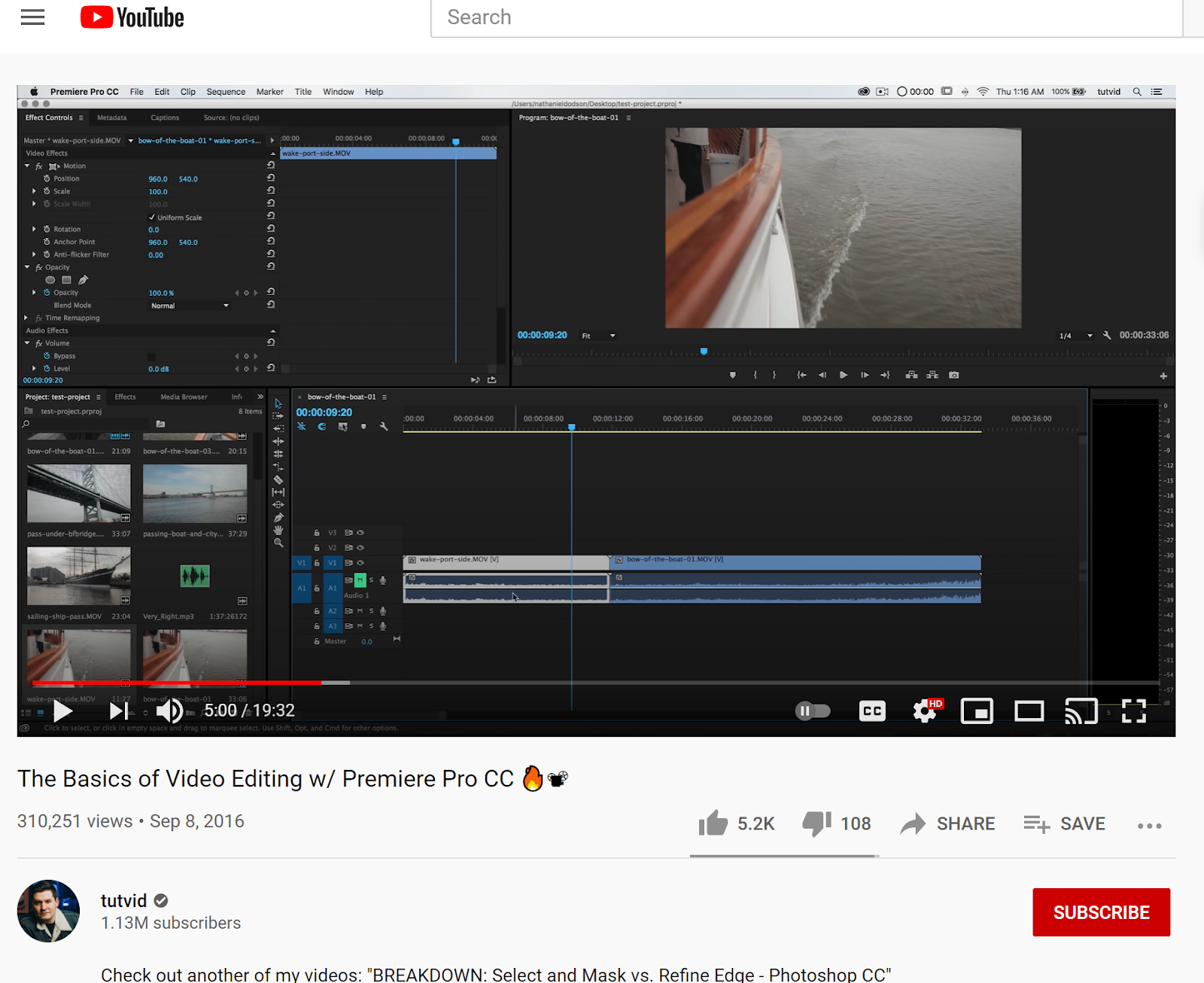Reset the Rotation parameter
Screen dimensions: 1204x983
[271, 229]
